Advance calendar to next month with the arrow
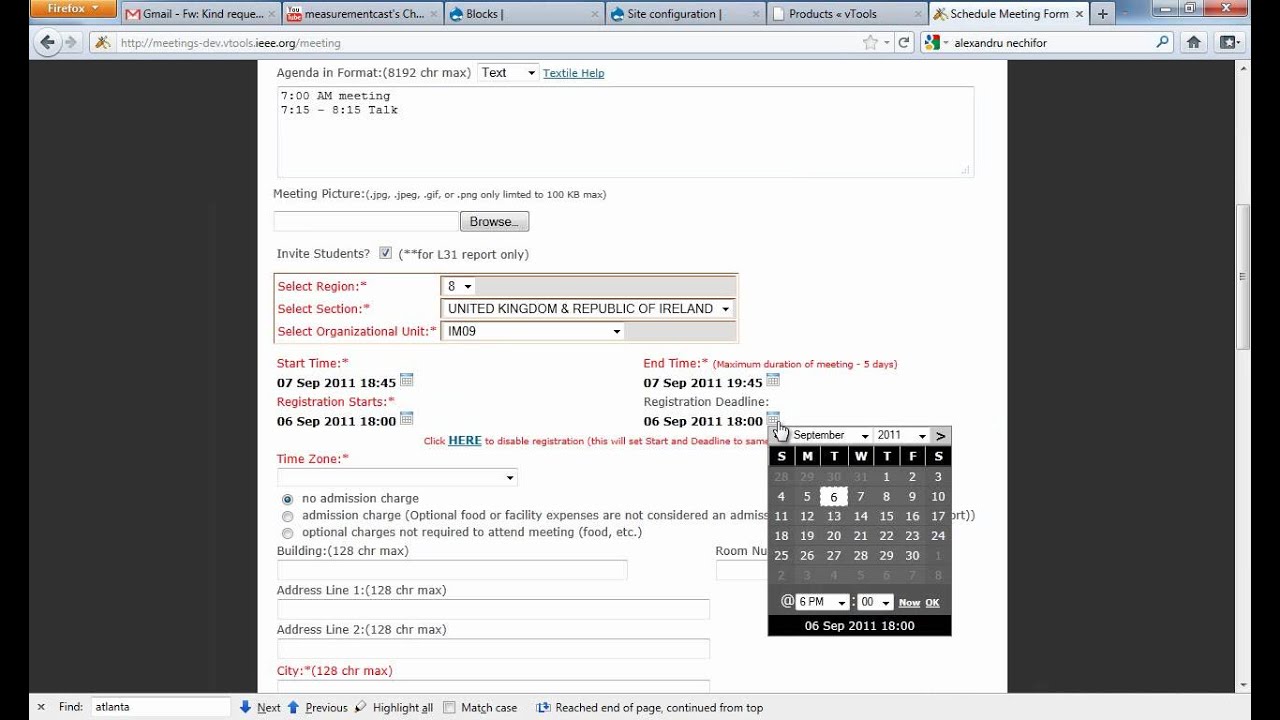Screen dimensions: 1280x720 [940, 435]
